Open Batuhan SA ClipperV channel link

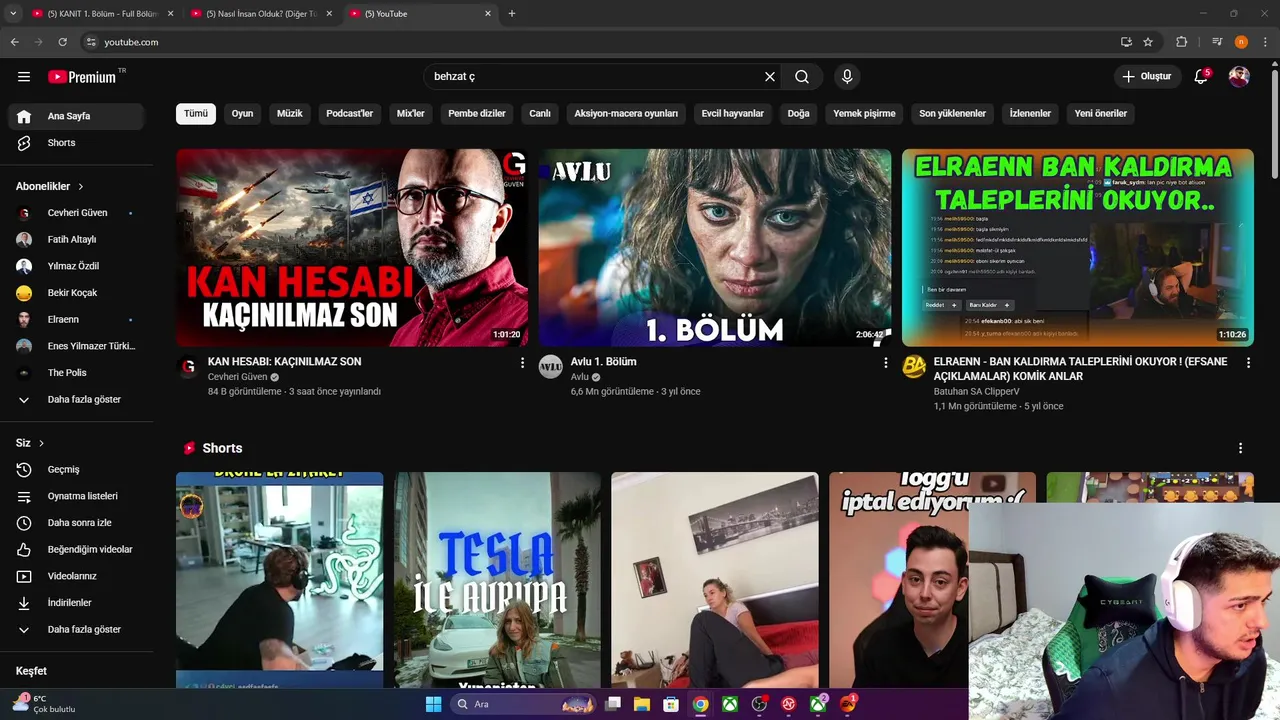(x=976, y=391)
